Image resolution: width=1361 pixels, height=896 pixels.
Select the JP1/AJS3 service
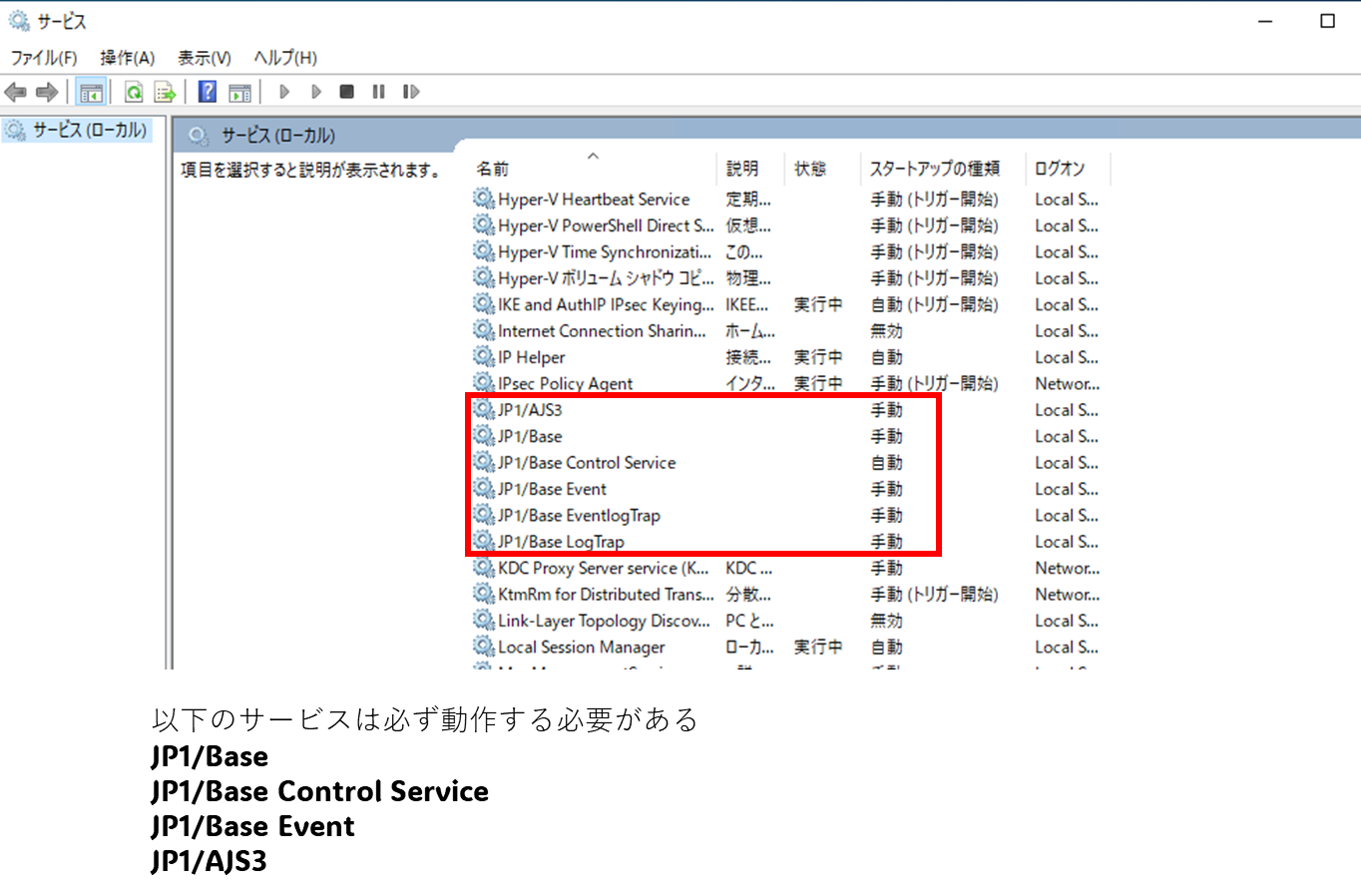tap(530, 410)
